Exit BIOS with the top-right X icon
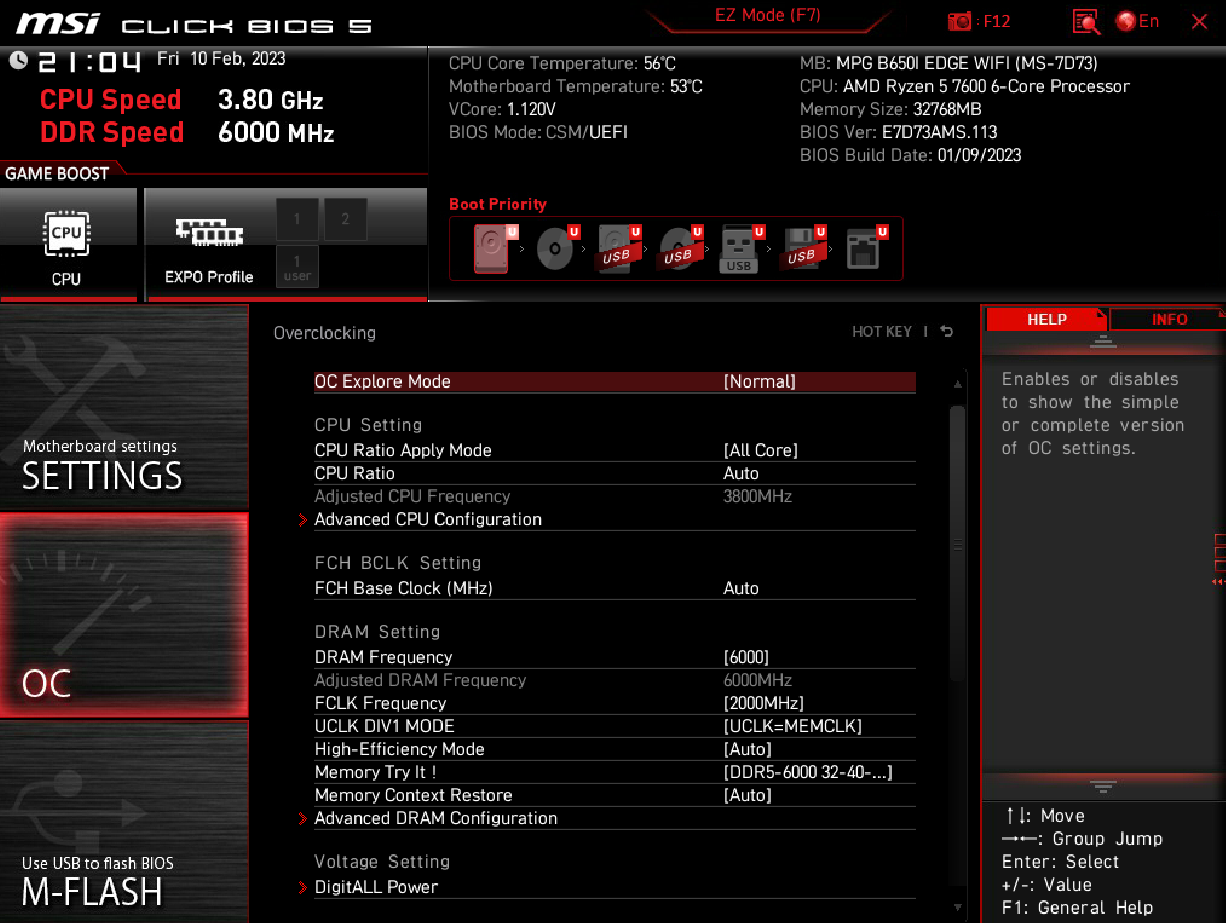The width and height of the screenshot is (1226, 923). 1199,21
